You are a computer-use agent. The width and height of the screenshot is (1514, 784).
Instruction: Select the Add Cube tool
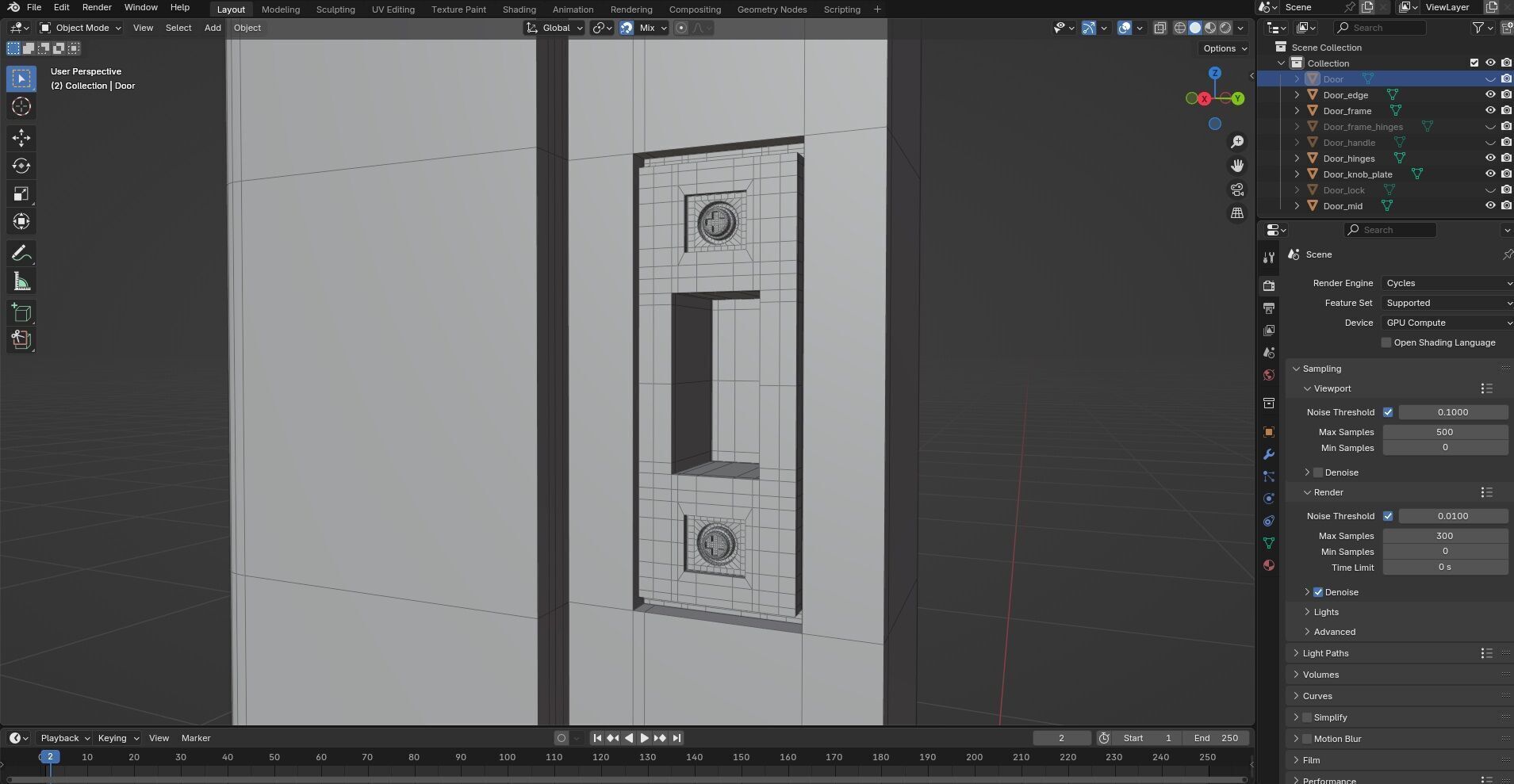[21, 313]
